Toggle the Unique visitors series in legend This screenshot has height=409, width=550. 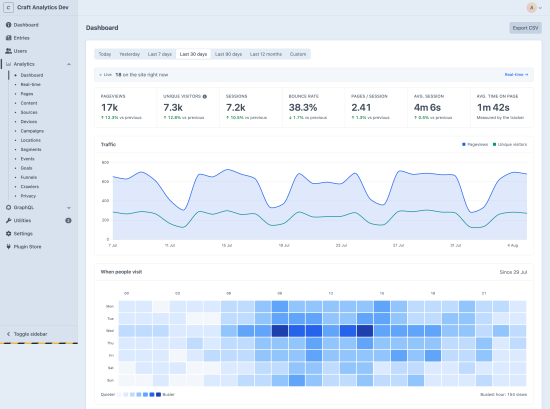click(510, 145)
